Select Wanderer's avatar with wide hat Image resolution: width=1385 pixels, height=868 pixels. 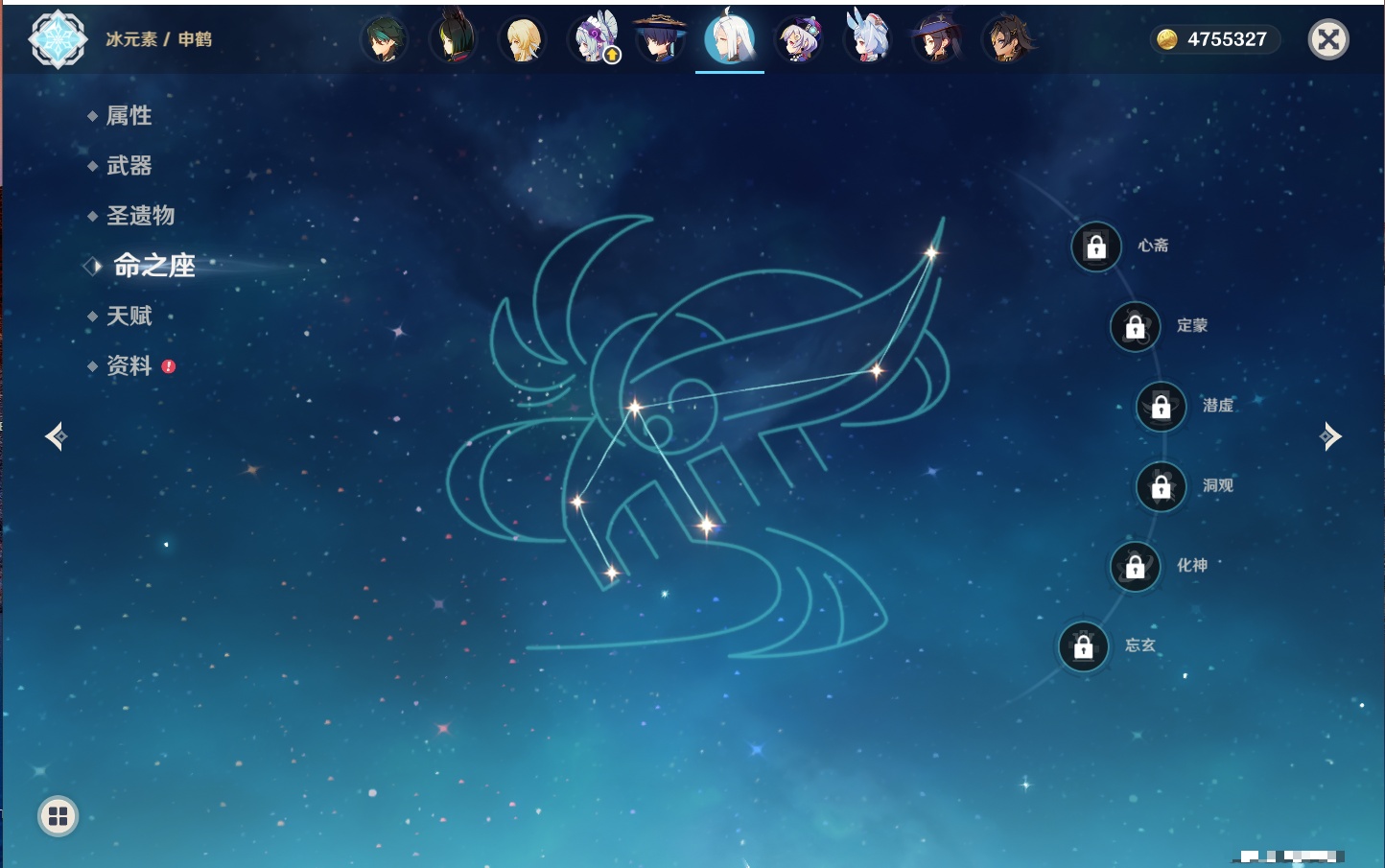660,38
